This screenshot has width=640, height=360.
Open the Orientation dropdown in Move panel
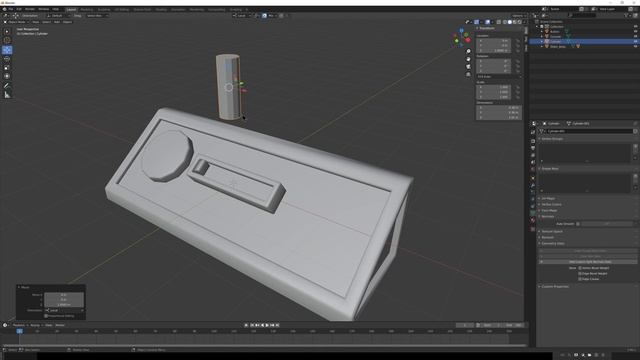64,310
